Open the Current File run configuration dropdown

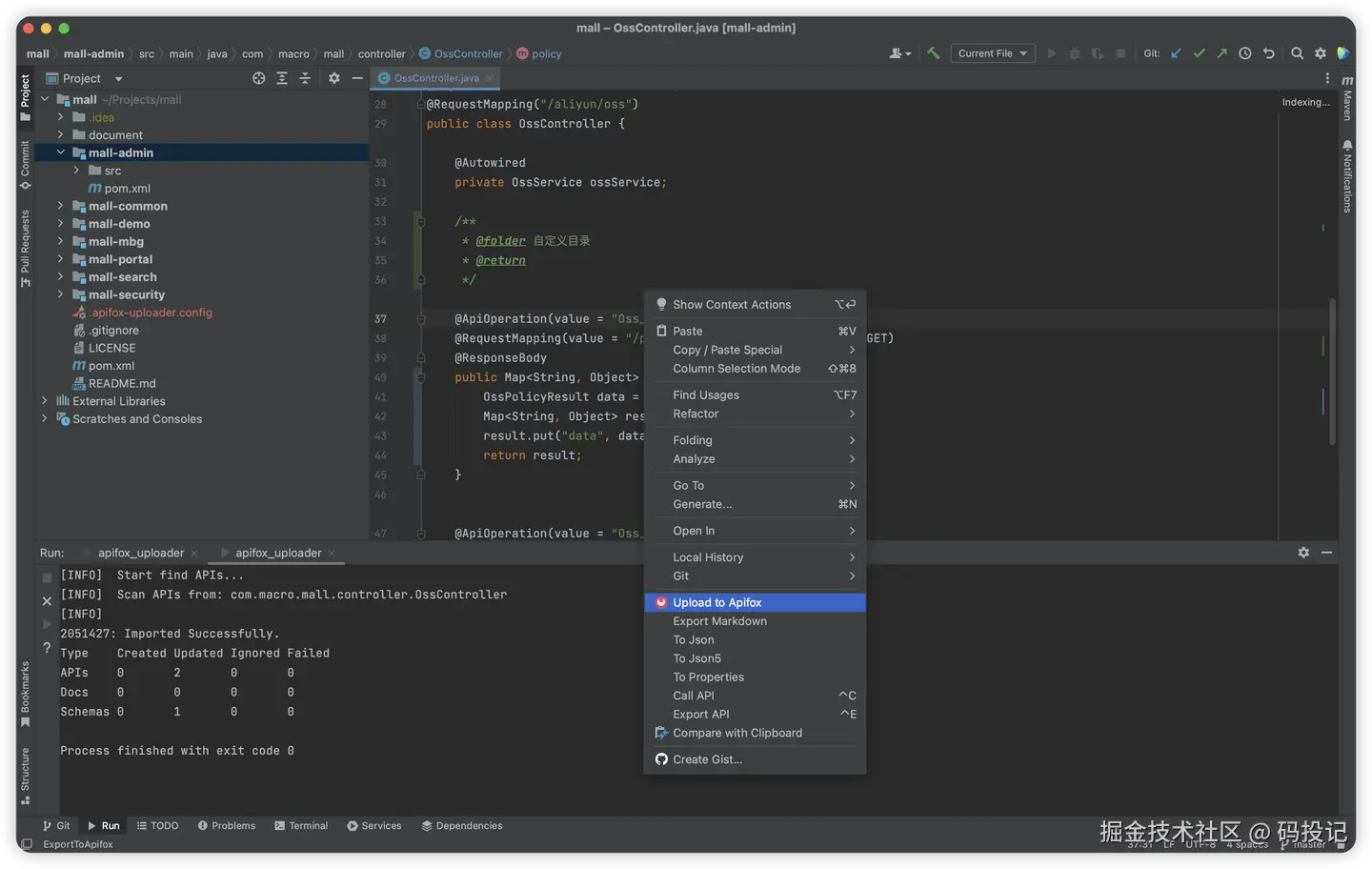point(993,53)
